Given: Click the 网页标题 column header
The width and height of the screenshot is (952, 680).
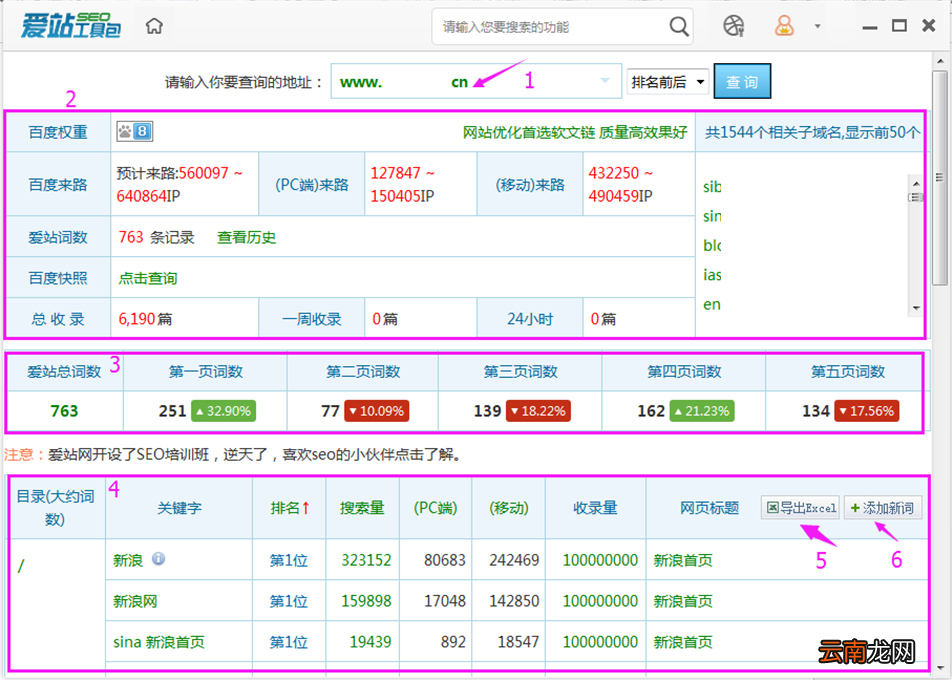Looking at the screenshot, I should pyautogui.click(x=709, y=508).
